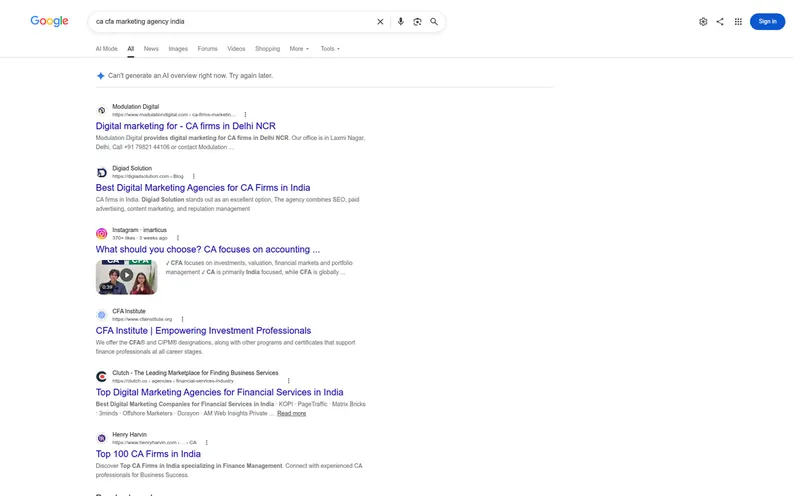
Task: Open more options for Digiad Solution result
Action: [x=193, y=177]
